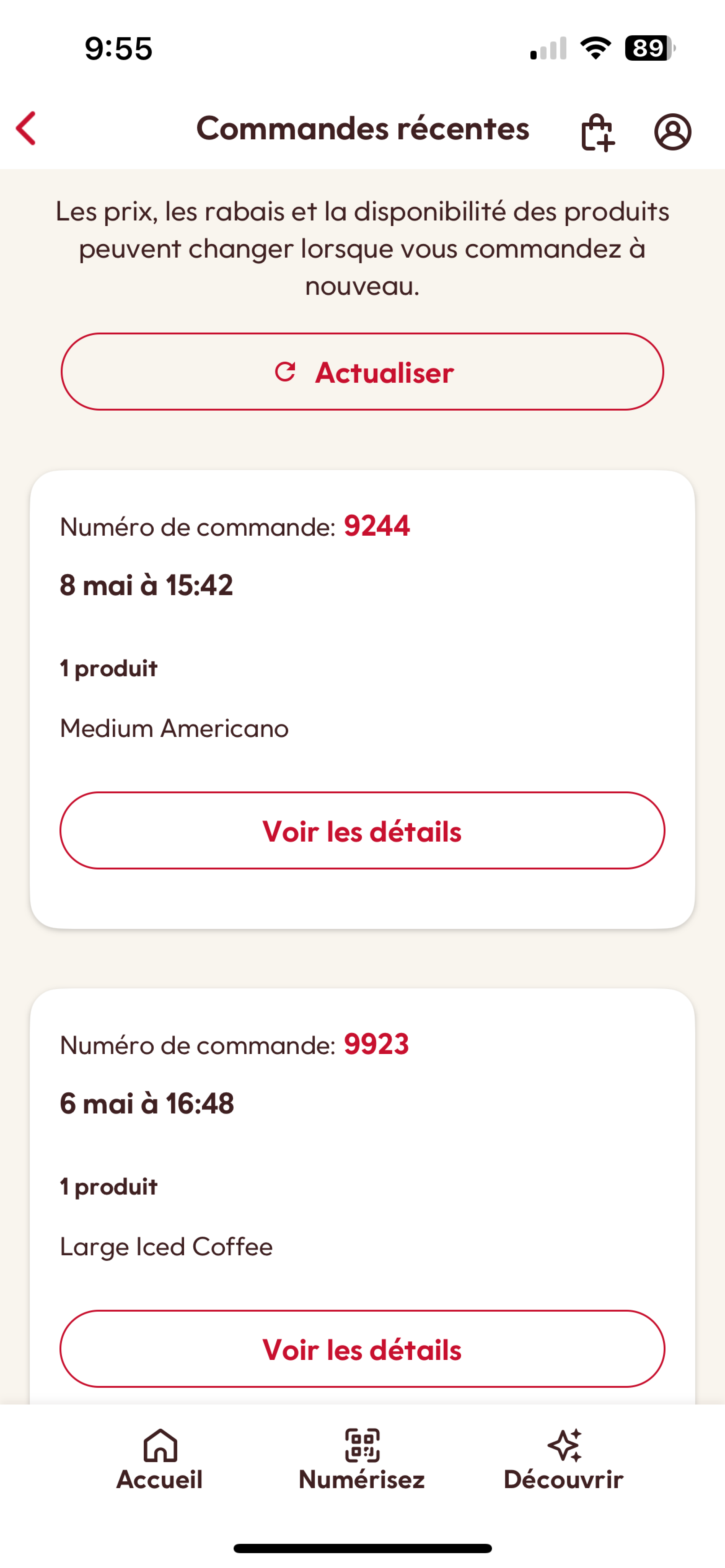Tap the Accueil house icon
Screen dimensions: 725x1568
pyautogui.click(x=160, y=1445)
